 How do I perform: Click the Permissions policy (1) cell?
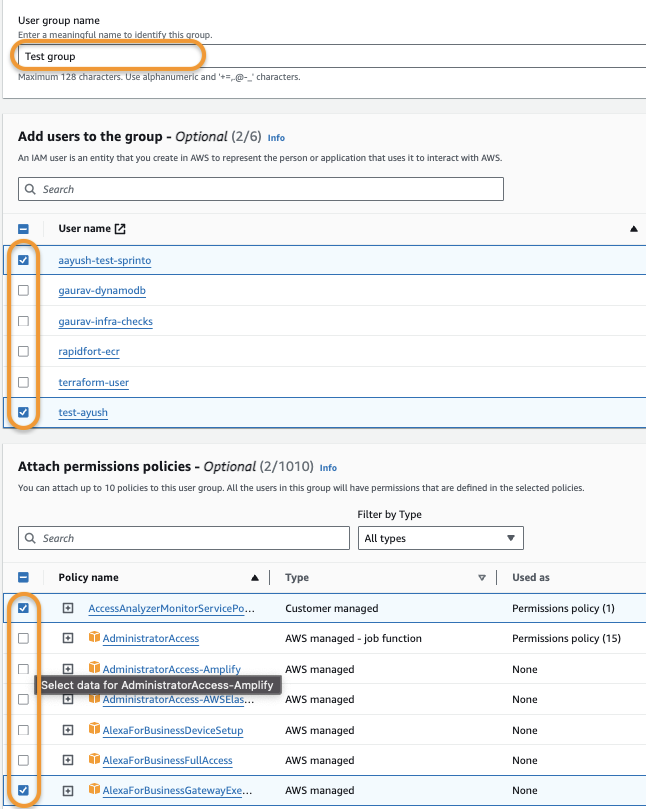click(x=563, y=608)
